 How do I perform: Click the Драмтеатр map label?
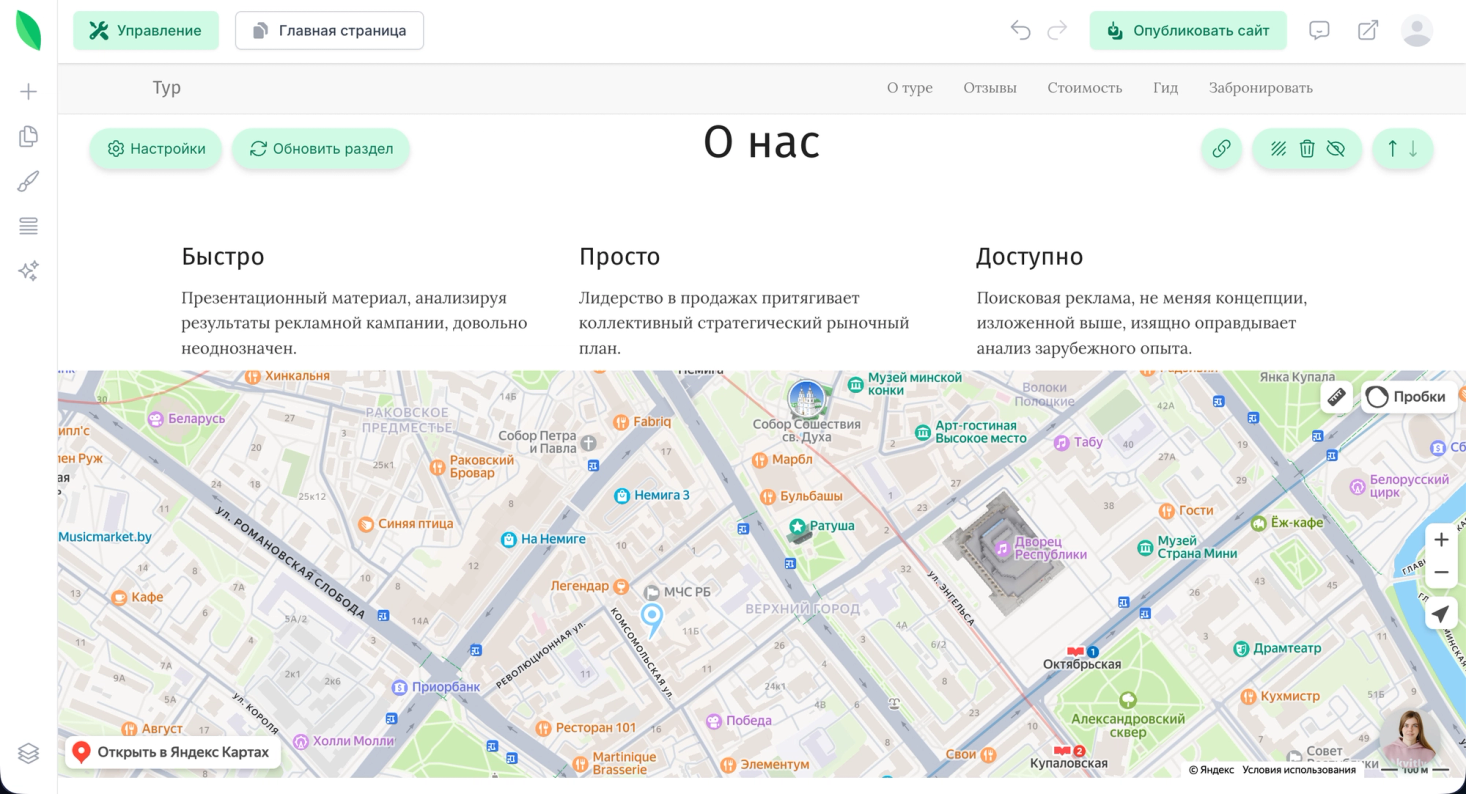click(1278, 648)
